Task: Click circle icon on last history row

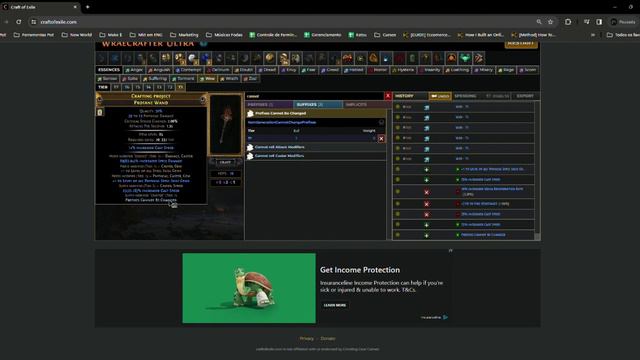Action: coord(398,235)
